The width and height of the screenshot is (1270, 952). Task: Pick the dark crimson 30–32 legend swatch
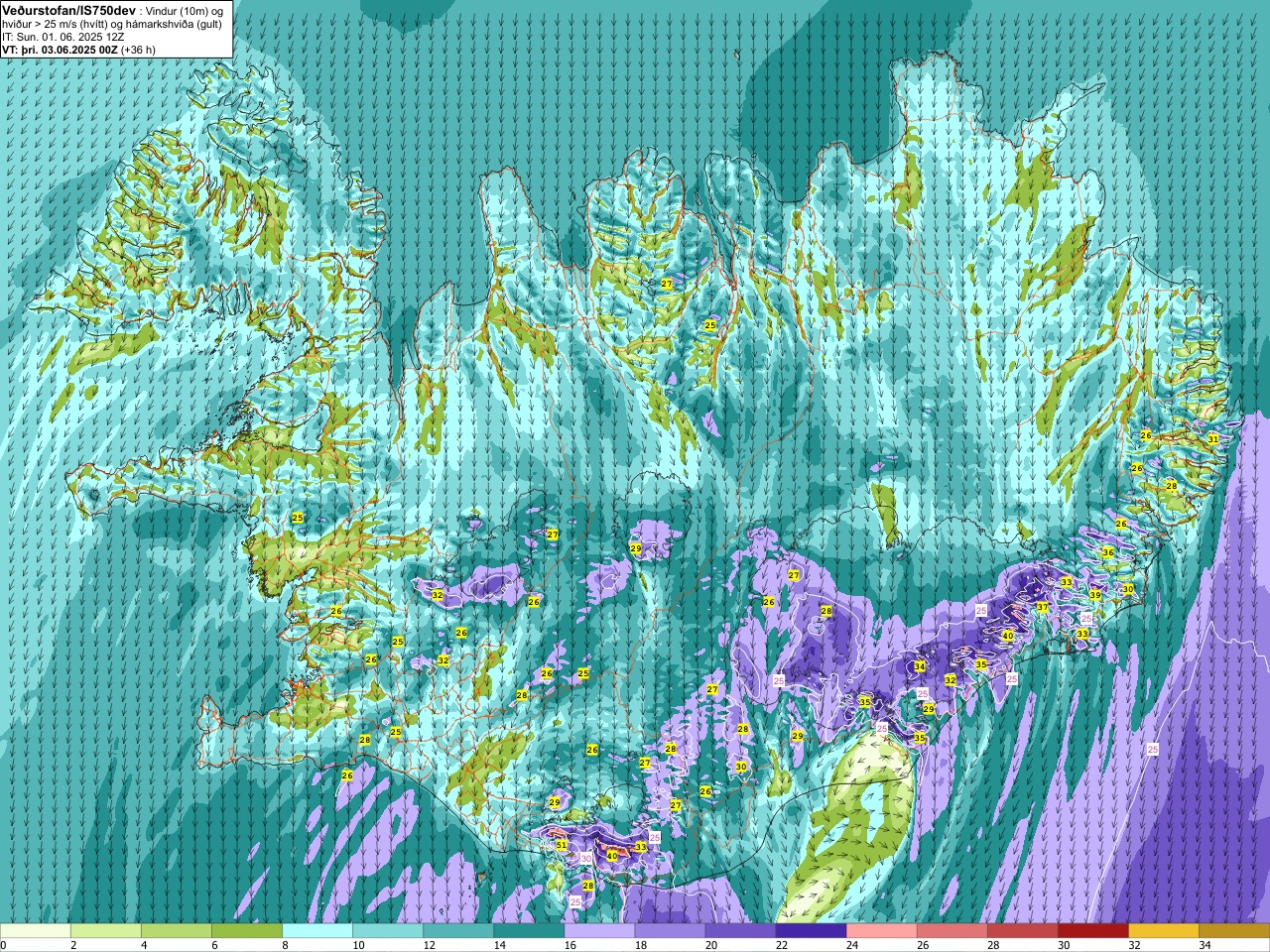pyautogui.click(x=1092, y=931)
